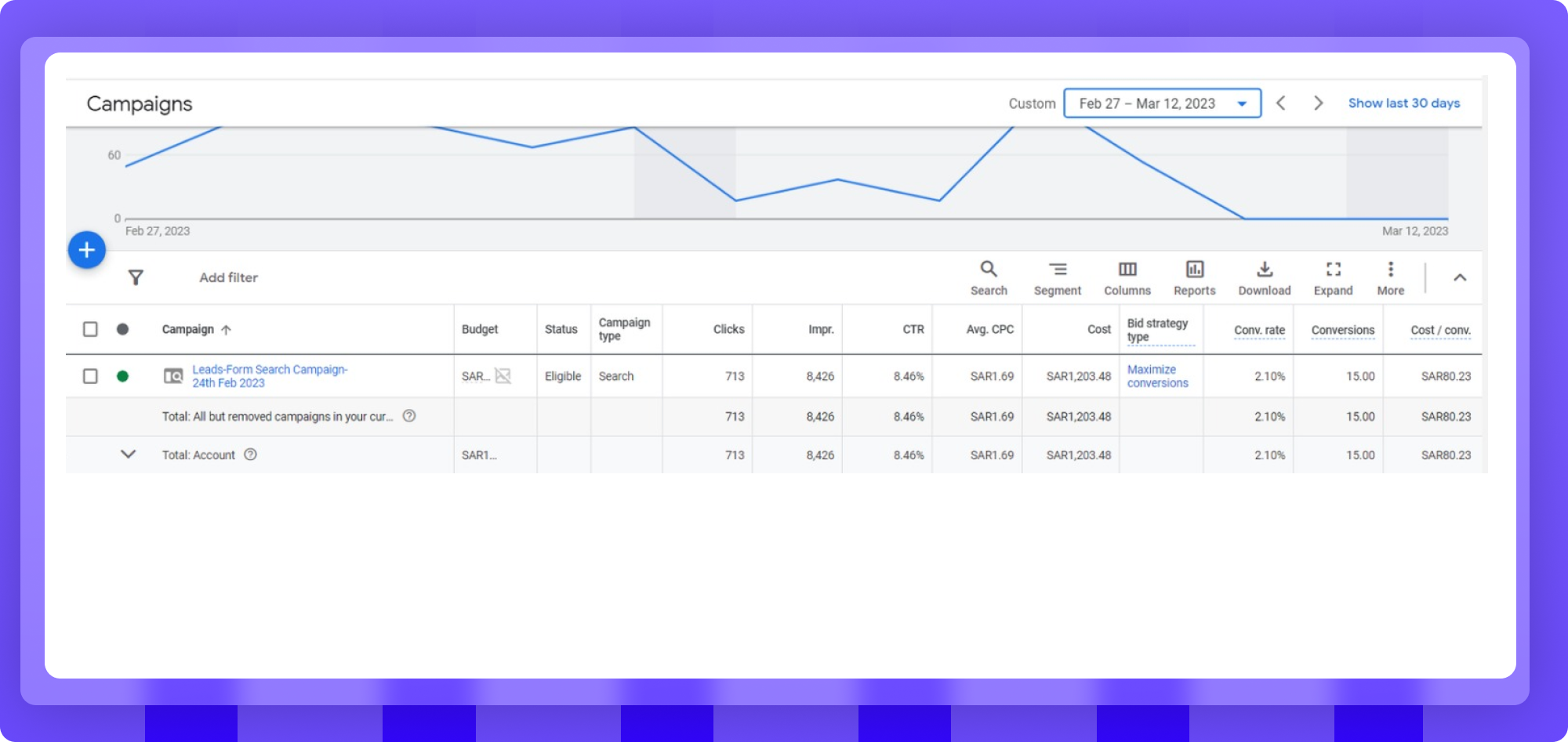The image size is (1568, 742).
Task: Expand the Total: Account row
Action: [128, 454]
